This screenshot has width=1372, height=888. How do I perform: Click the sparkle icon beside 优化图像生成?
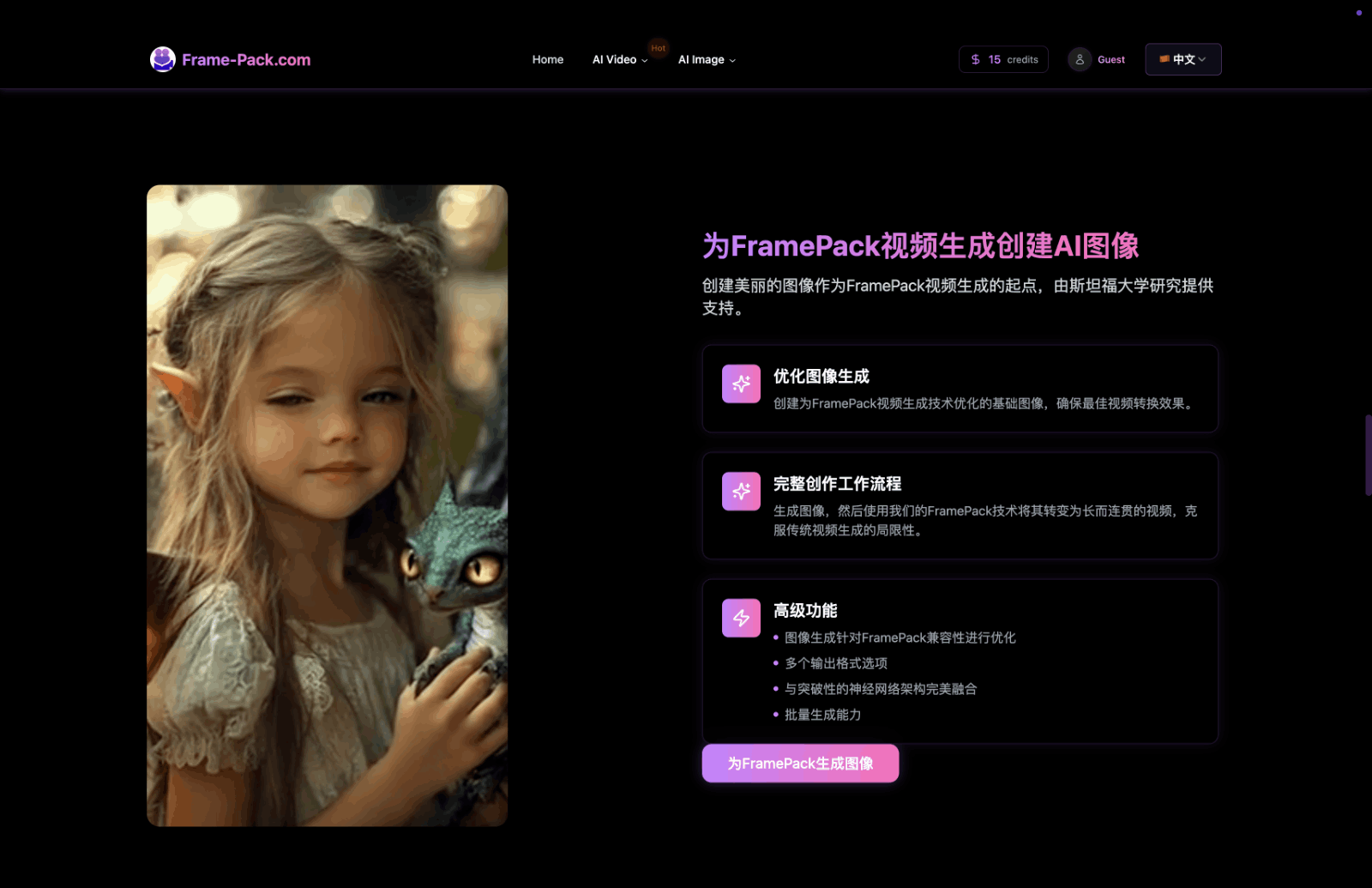point(741,384)
